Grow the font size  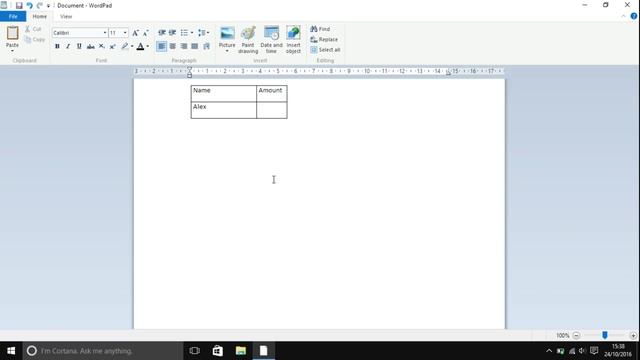click(136, 33)
